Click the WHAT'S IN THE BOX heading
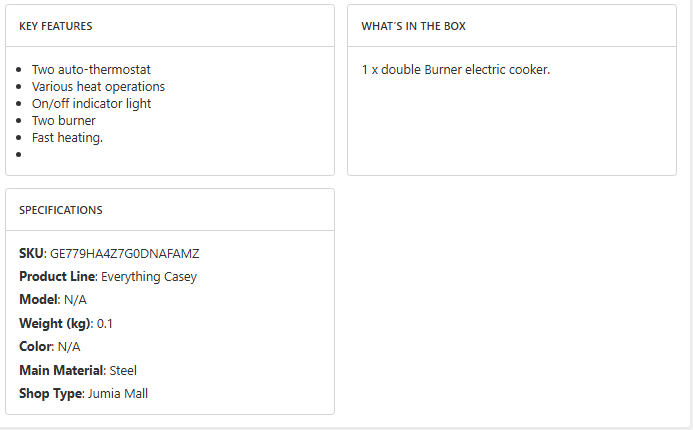This screenshot has width=693, height=430. [413, 26]
